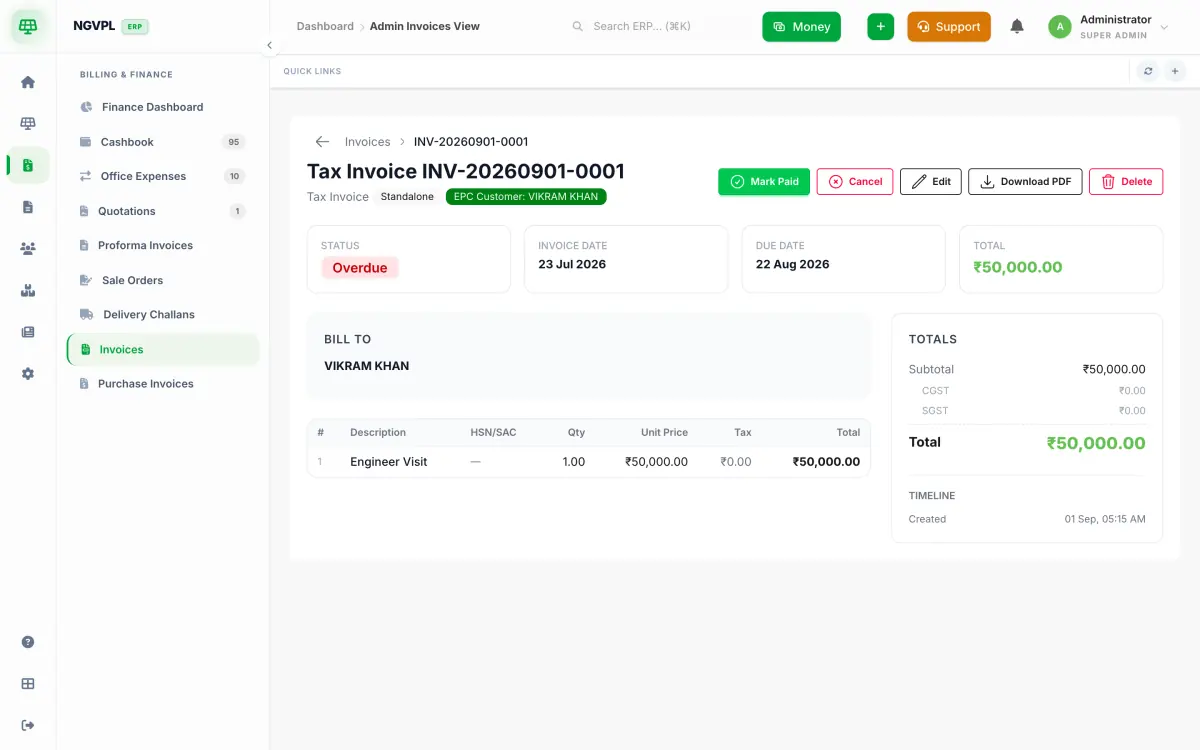Download the invoice PDF

pos(1025,181)
